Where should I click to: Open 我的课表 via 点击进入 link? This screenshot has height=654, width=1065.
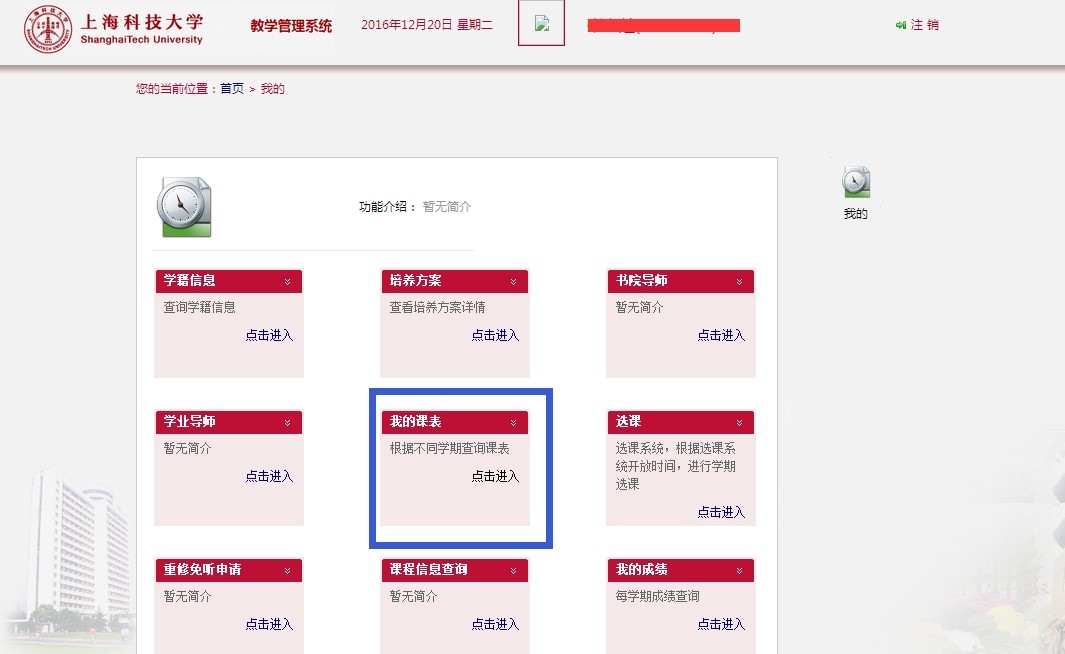pyautogui.click(x=495, y=477)
